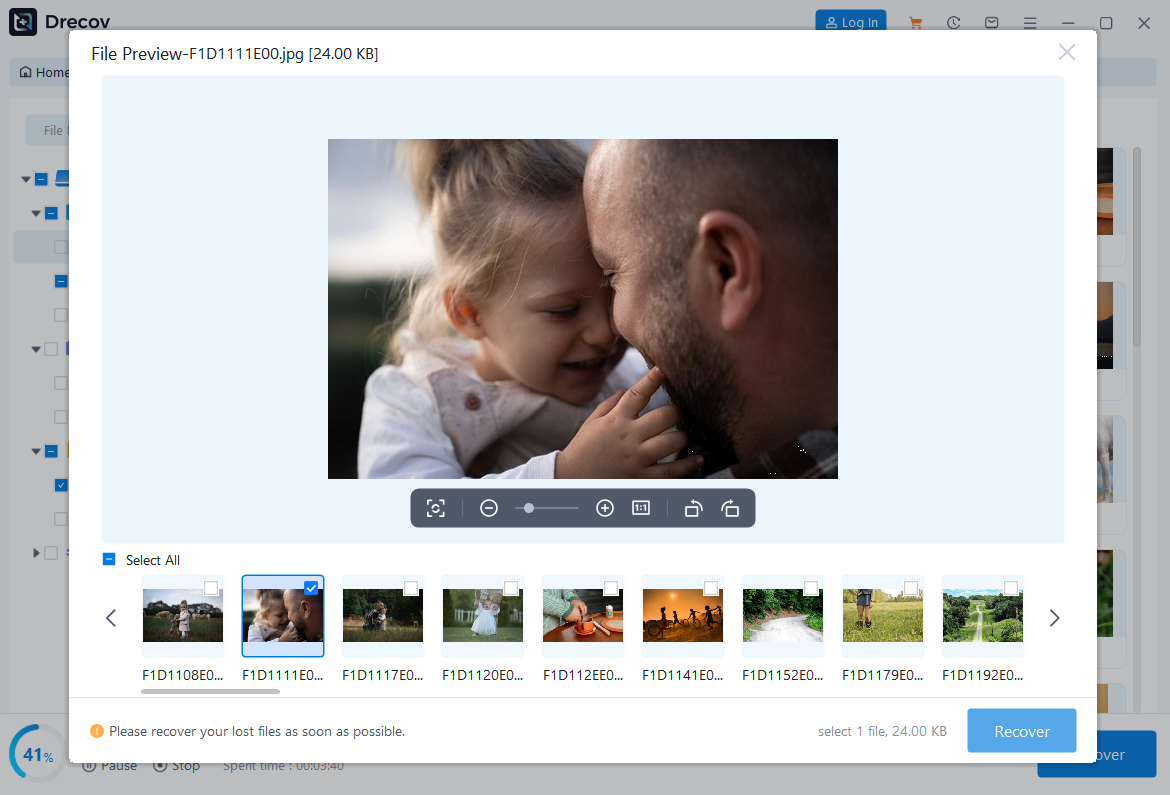Click the zoom slider handle
The height and width of the screenshot is (795, 1170).
pyautogui.click(x=529, y=508)
